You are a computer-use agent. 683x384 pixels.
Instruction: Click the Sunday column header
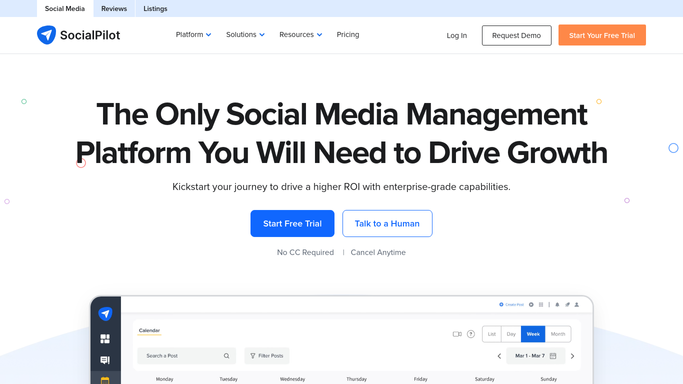point(548,379)
